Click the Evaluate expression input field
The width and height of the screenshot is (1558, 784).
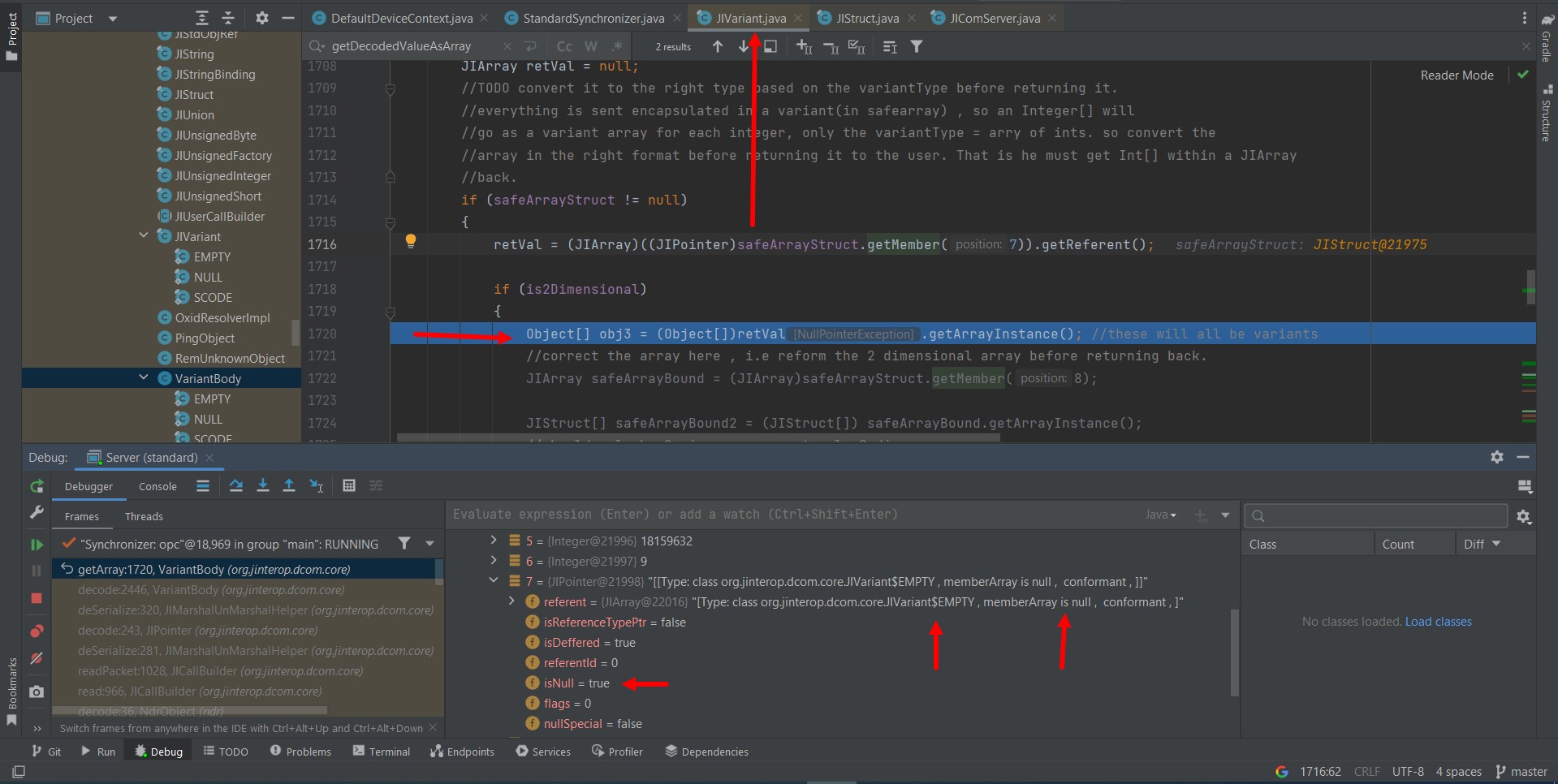(x=731, y=514)
